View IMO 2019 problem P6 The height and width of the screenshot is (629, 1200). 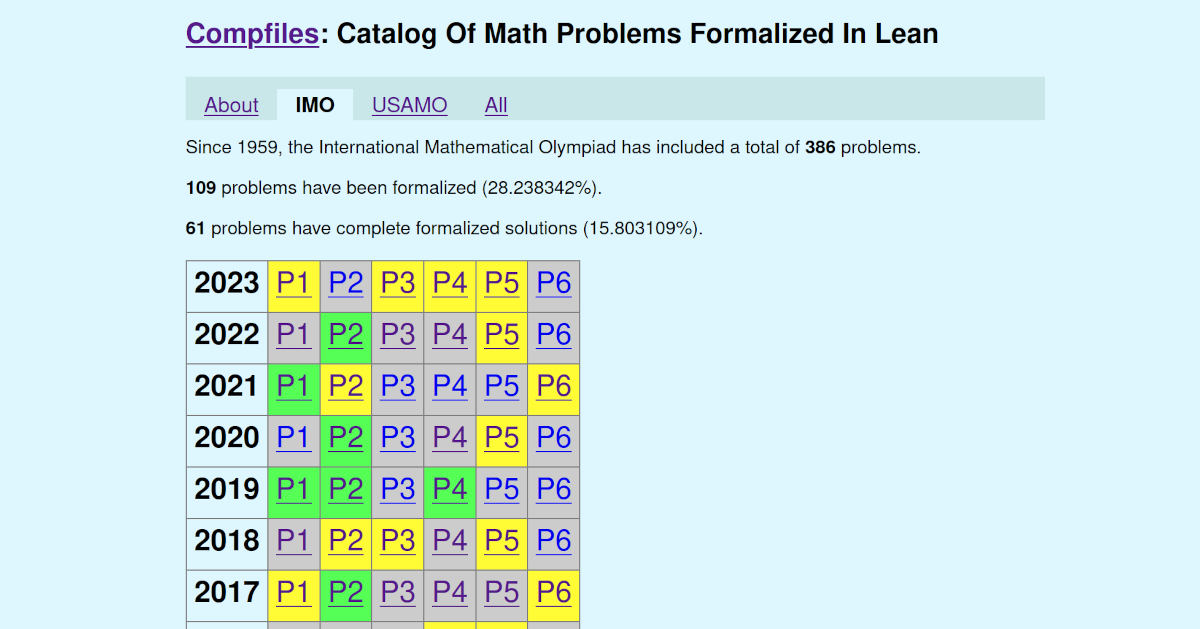point(554,490)
